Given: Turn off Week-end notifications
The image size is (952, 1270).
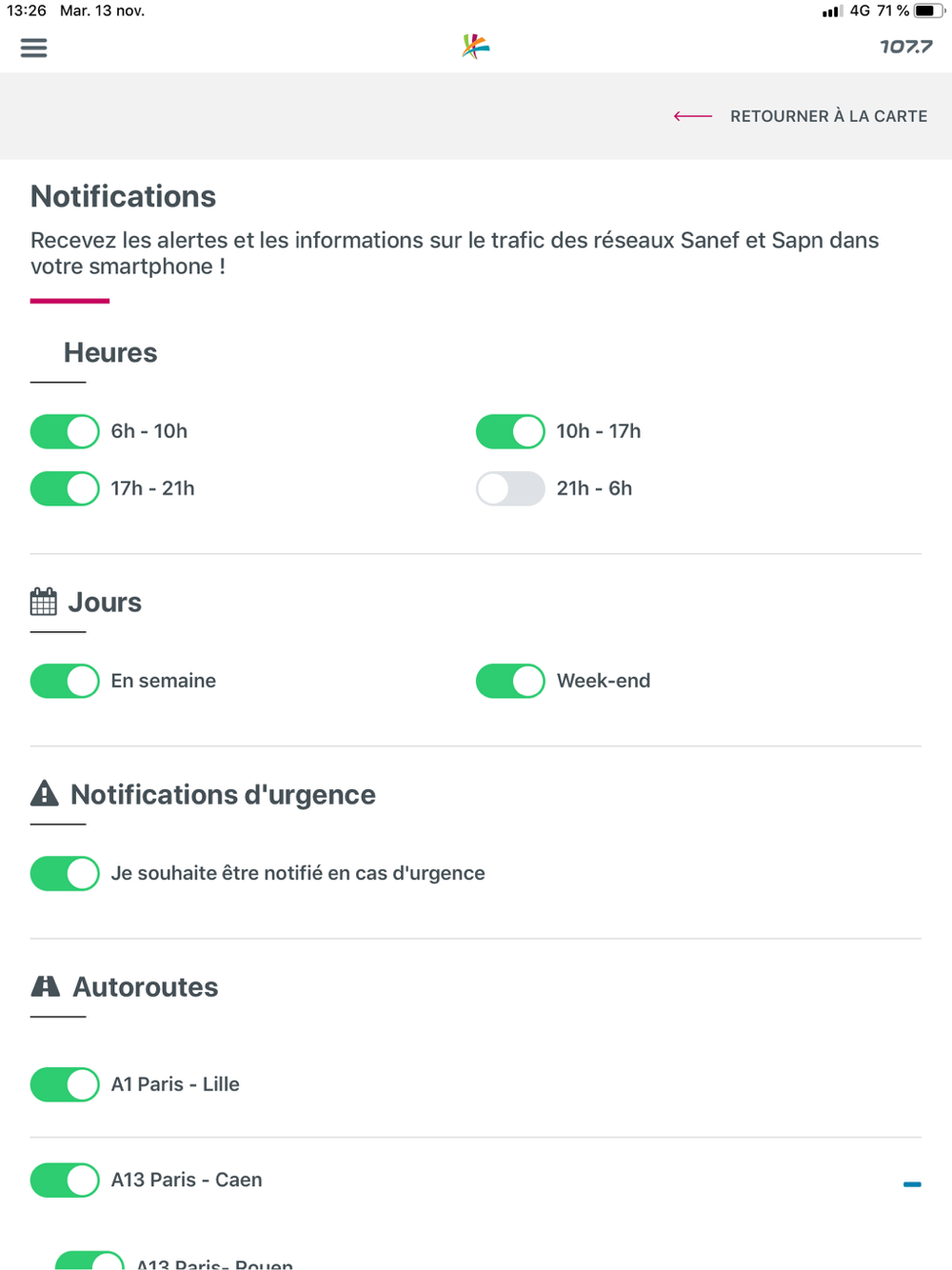Looking at the screenshot, I should pos(510,681).
